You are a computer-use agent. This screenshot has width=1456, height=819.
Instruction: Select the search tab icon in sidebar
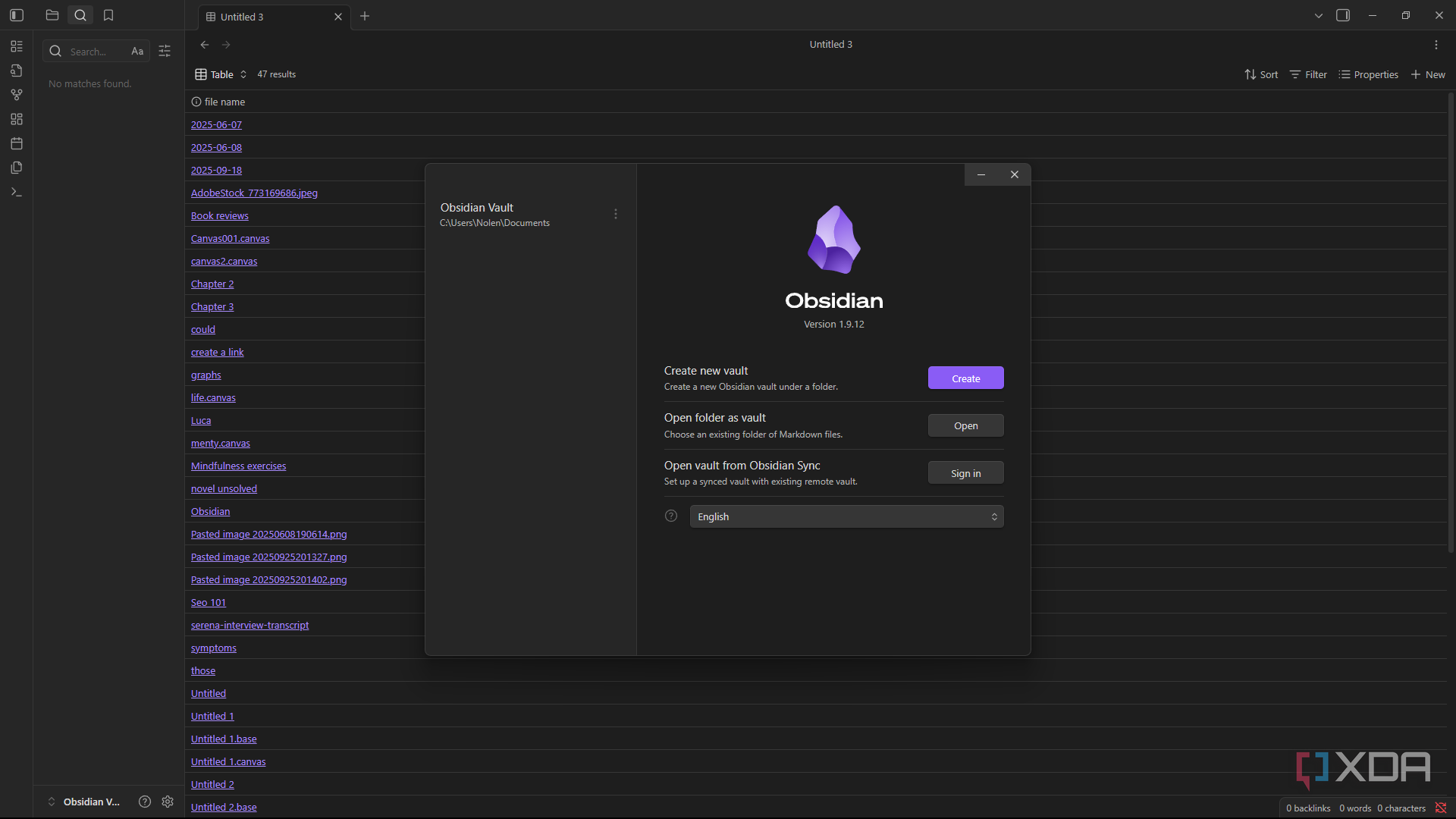tap(80, 15)
